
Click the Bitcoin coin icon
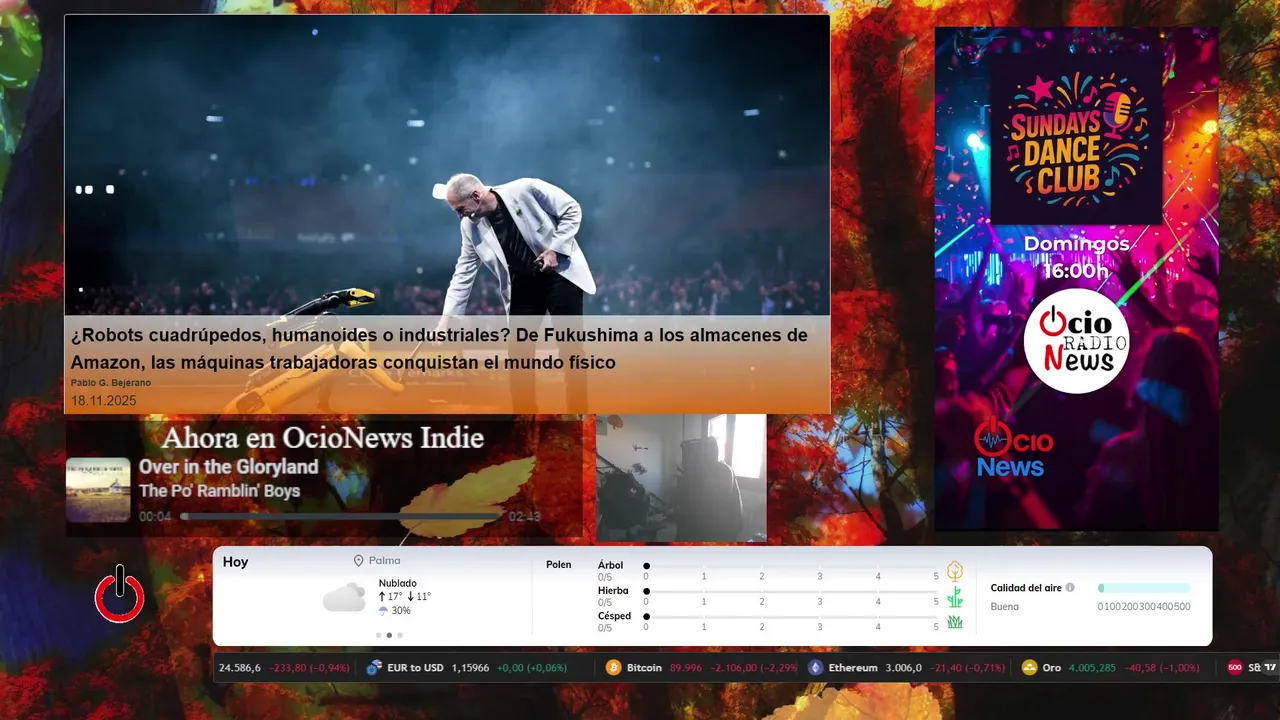[x=614, y=667]
